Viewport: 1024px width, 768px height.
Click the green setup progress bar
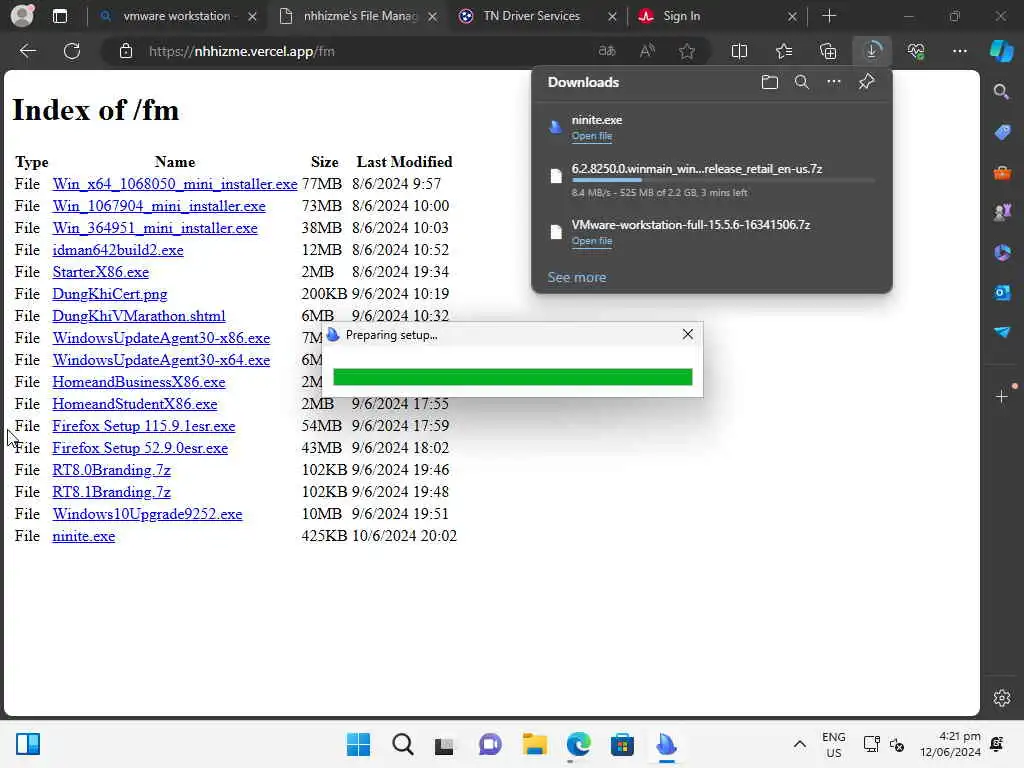click(513, 377)
